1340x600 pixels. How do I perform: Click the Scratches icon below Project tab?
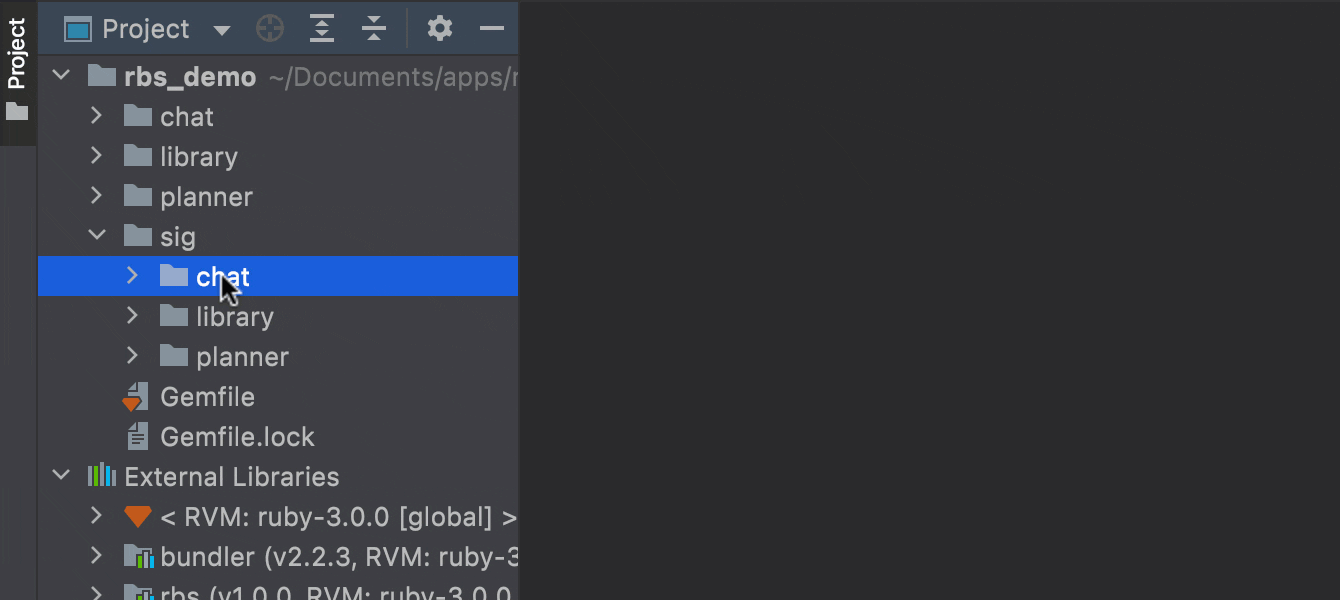click(x=16, y=113)
